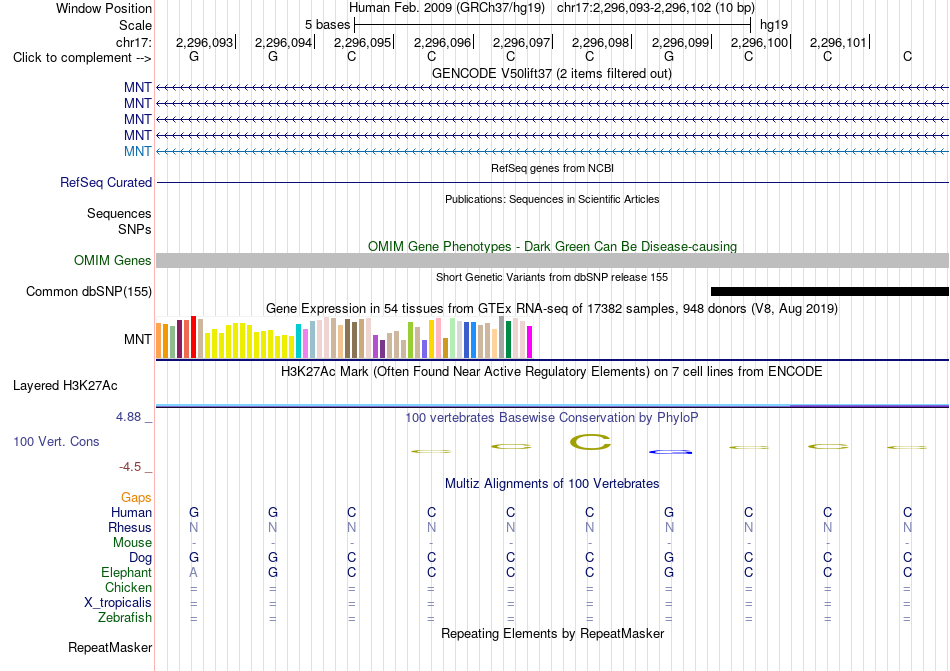Click the SNPs subtrack label
Screen dimensions: 950x671
[135, 230]
